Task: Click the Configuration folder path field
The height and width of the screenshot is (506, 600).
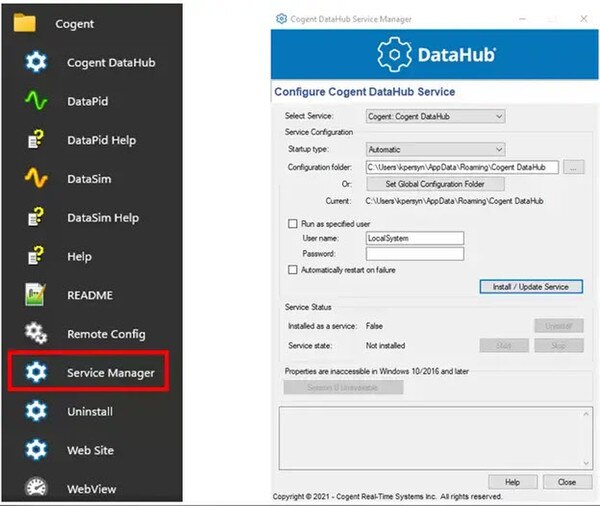Action: tap(462, 167)
